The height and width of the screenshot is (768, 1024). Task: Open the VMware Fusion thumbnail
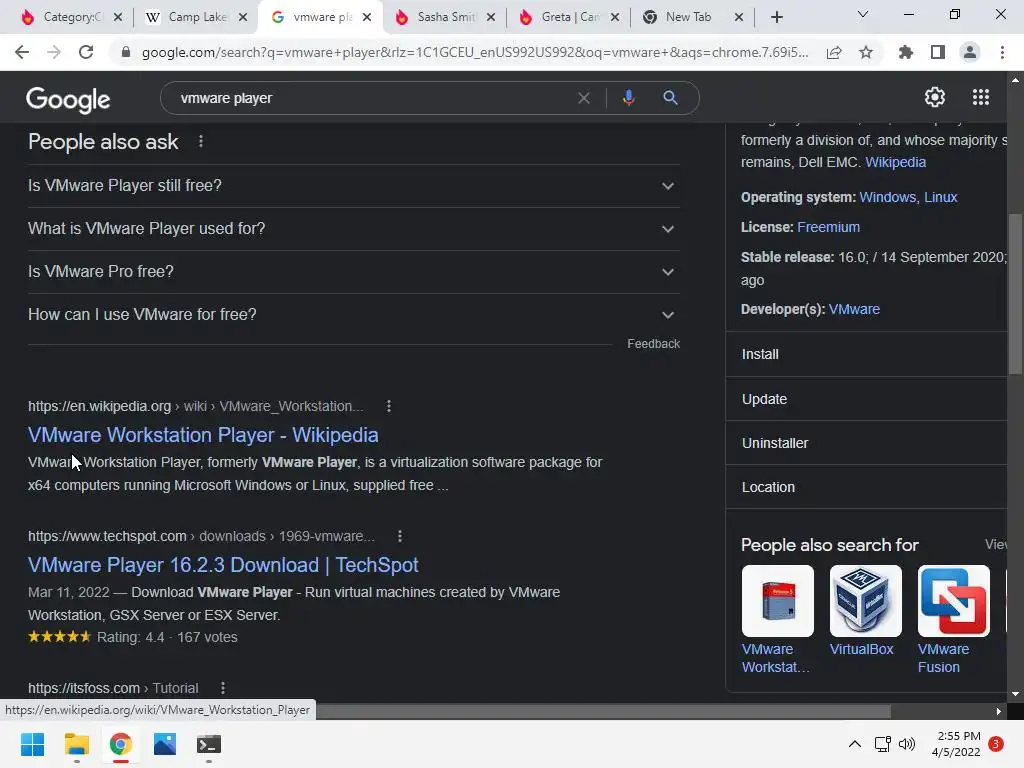pyautogui.click(x=953, y=601)
